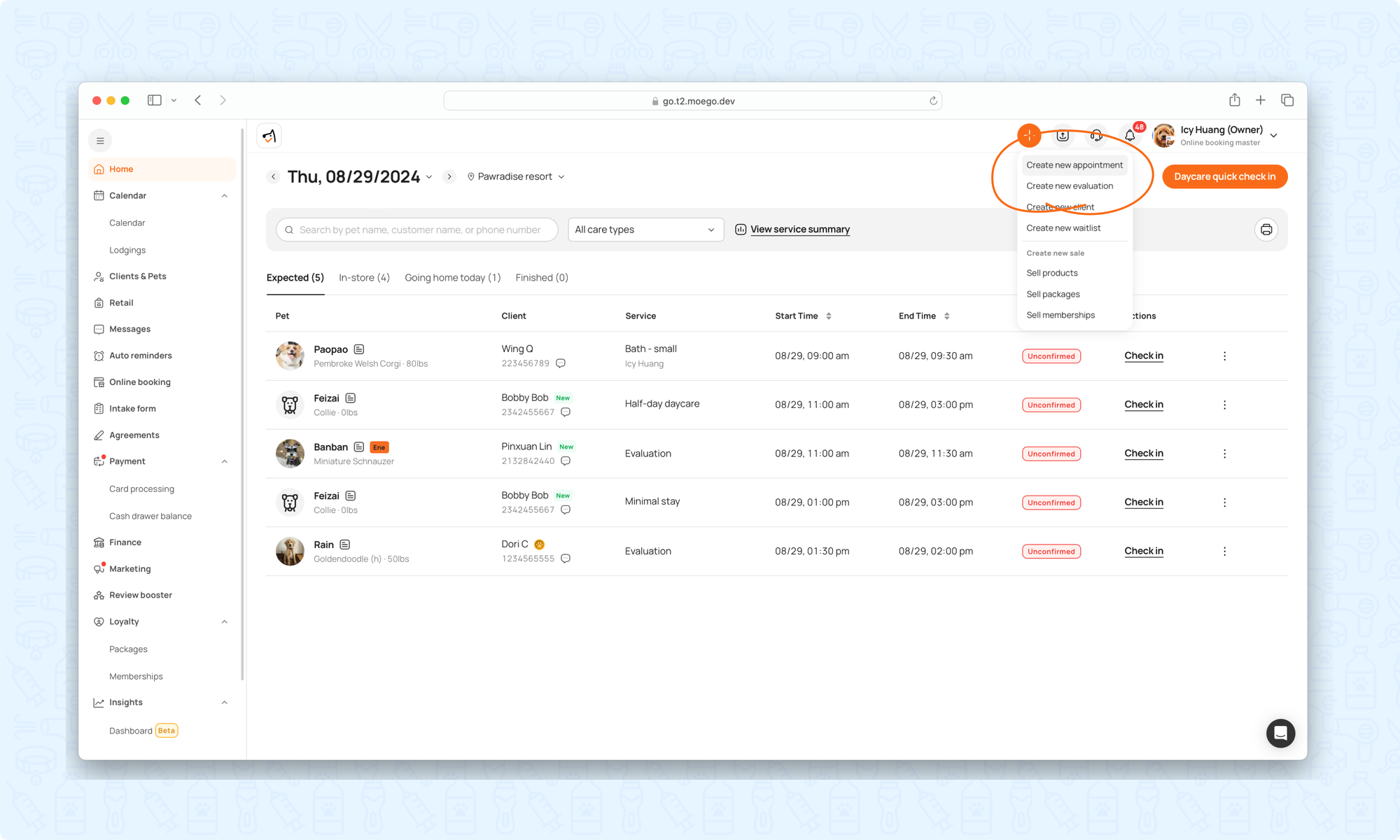Click the orange plus quick-create icon

click(x=1028, y=135)
